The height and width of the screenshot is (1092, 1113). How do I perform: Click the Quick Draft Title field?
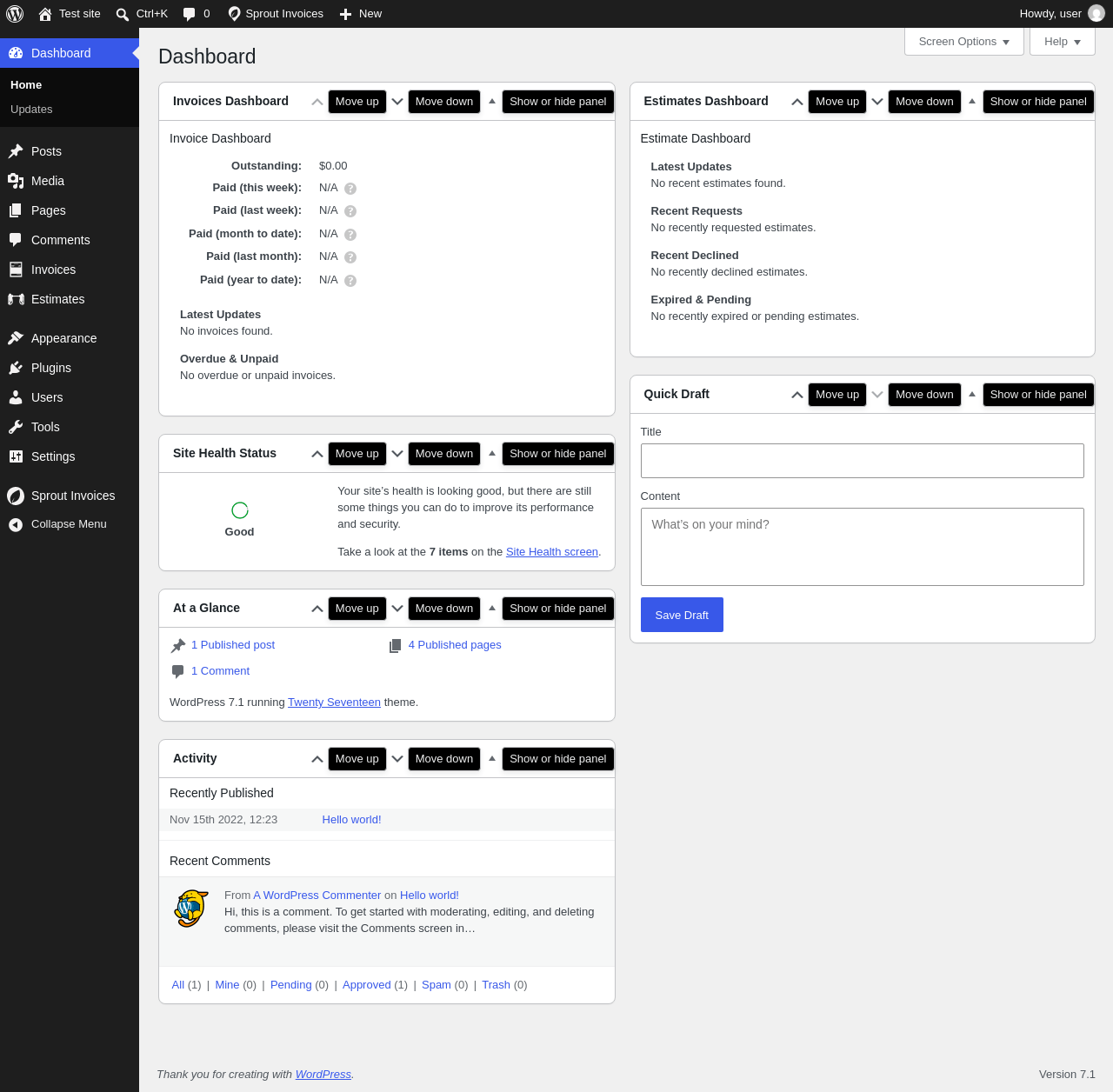pyautogui.click(x=863, y=461)
